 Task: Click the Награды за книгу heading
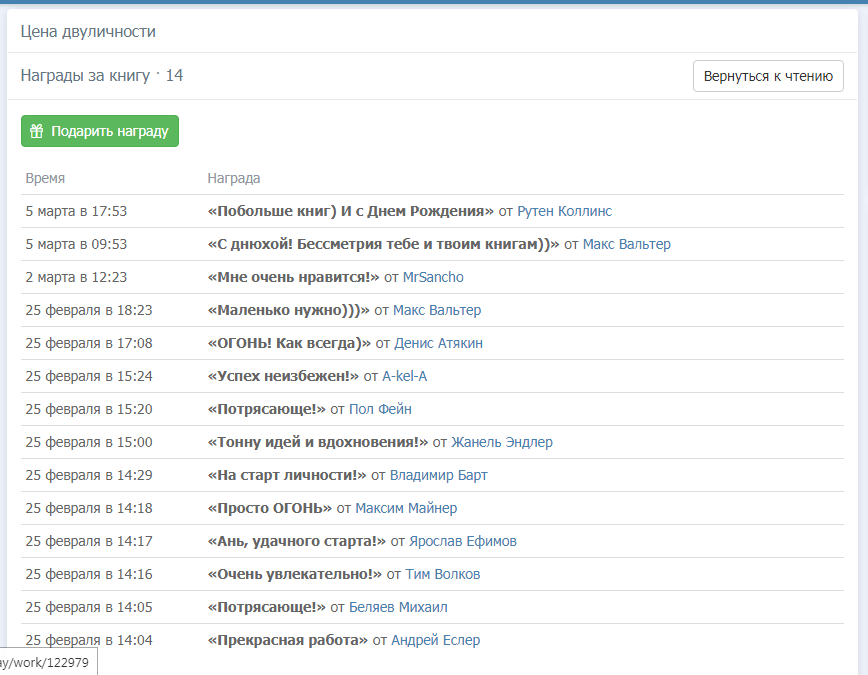click(85, 76)
